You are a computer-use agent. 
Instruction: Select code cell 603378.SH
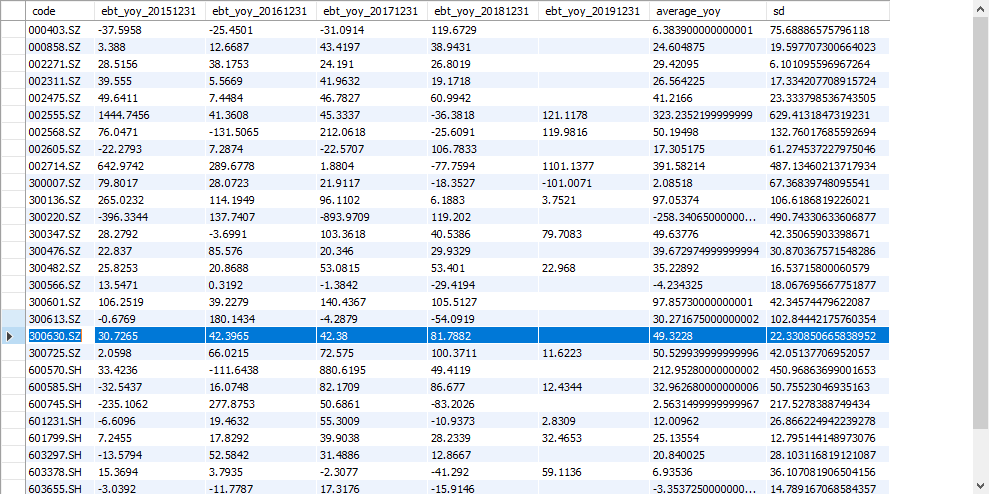[x=61, y=473]
